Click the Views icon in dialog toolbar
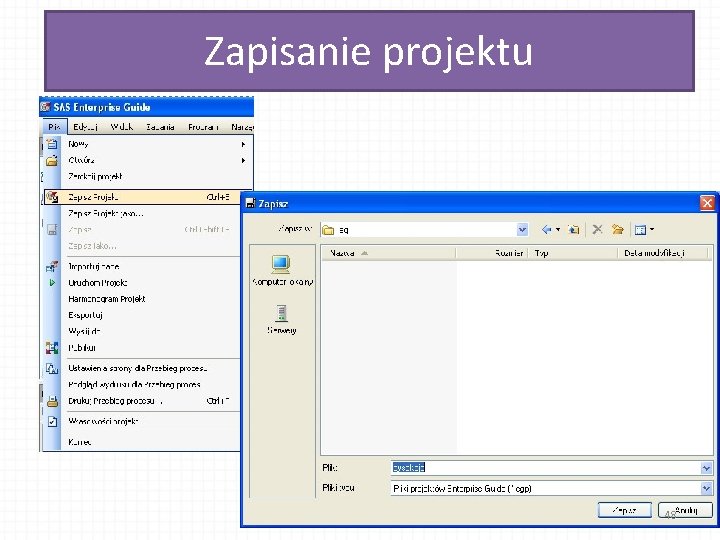Screen dimensions: 720x540 (x=640, y=230)
